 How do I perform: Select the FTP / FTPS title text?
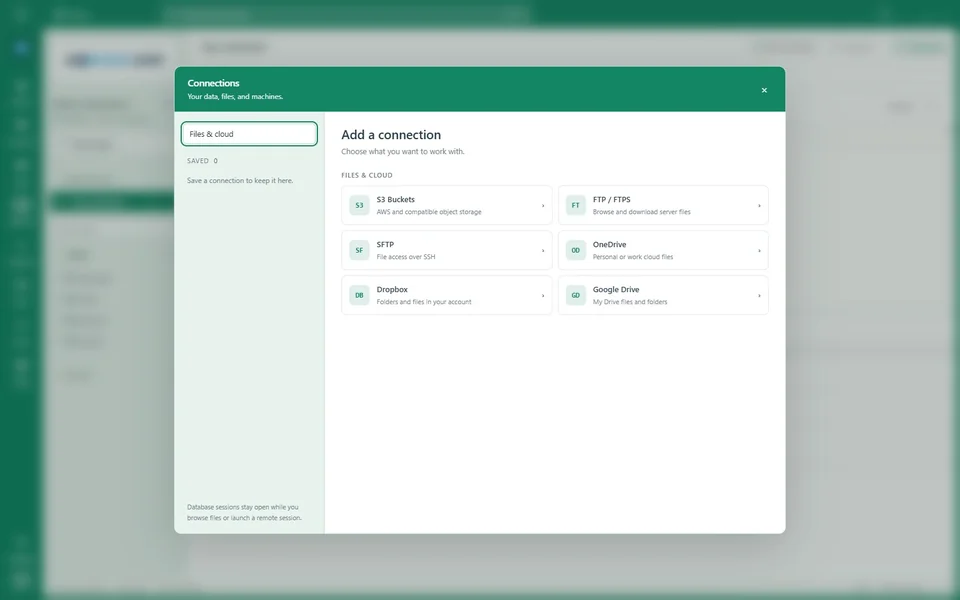tap(612, 200)
